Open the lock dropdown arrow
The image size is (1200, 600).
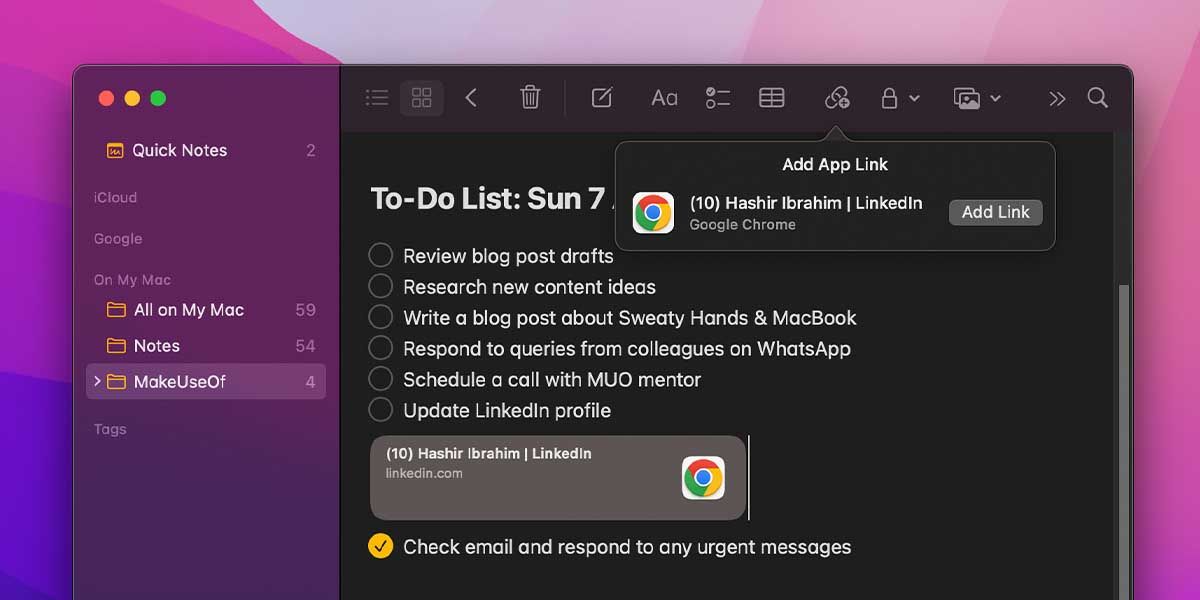click(x=914, y=99)
